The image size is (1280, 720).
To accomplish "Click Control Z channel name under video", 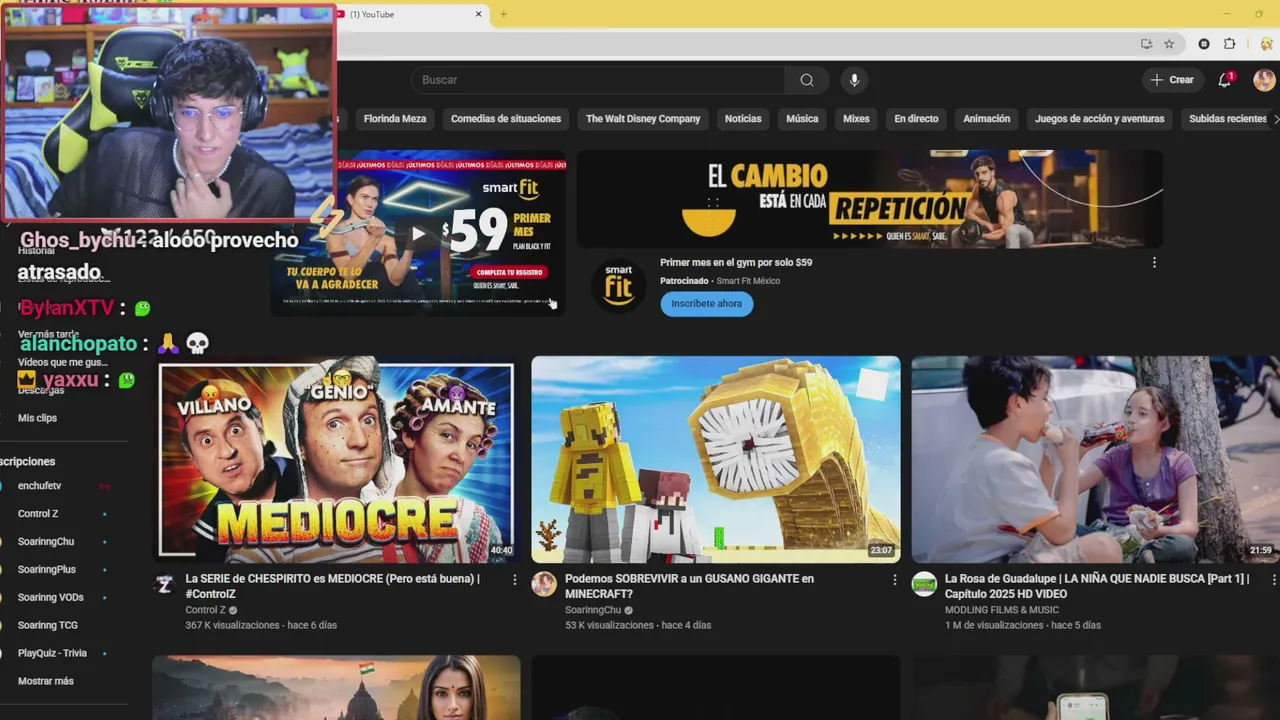I will point(206,610).
